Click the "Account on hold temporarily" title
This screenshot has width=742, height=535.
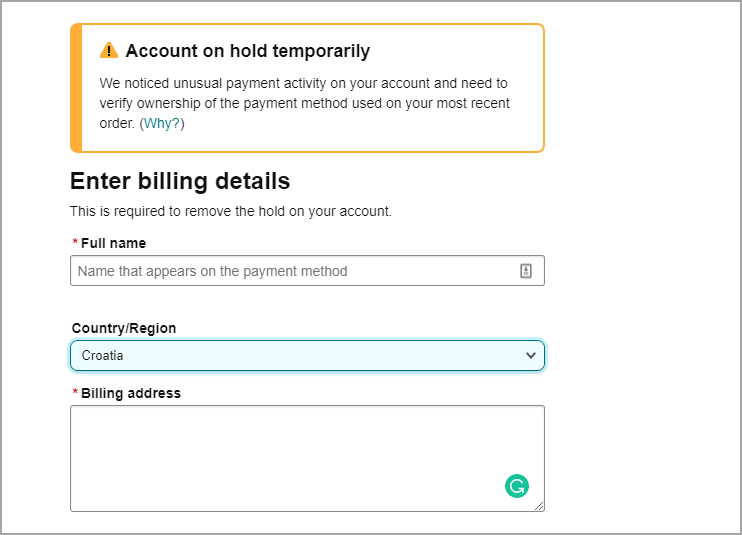point(248,51)
